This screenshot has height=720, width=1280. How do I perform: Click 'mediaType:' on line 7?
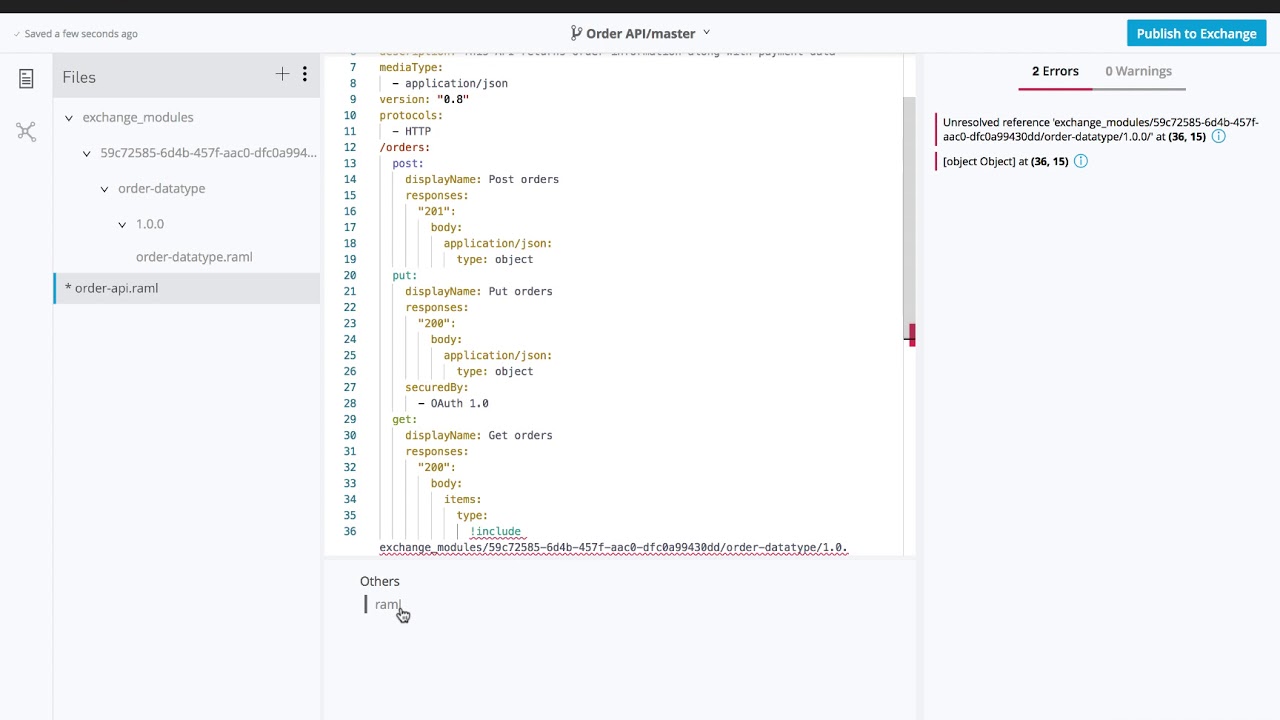coord(411,67)
